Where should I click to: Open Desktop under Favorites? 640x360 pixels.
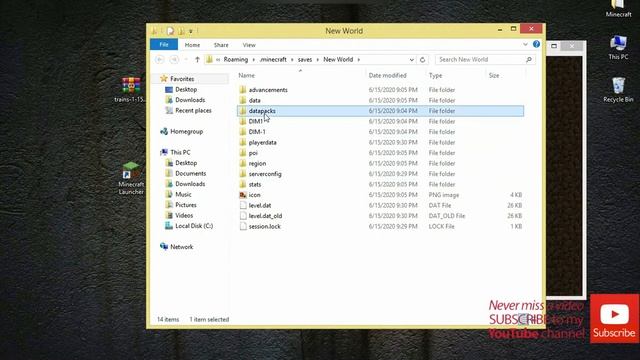186,89
